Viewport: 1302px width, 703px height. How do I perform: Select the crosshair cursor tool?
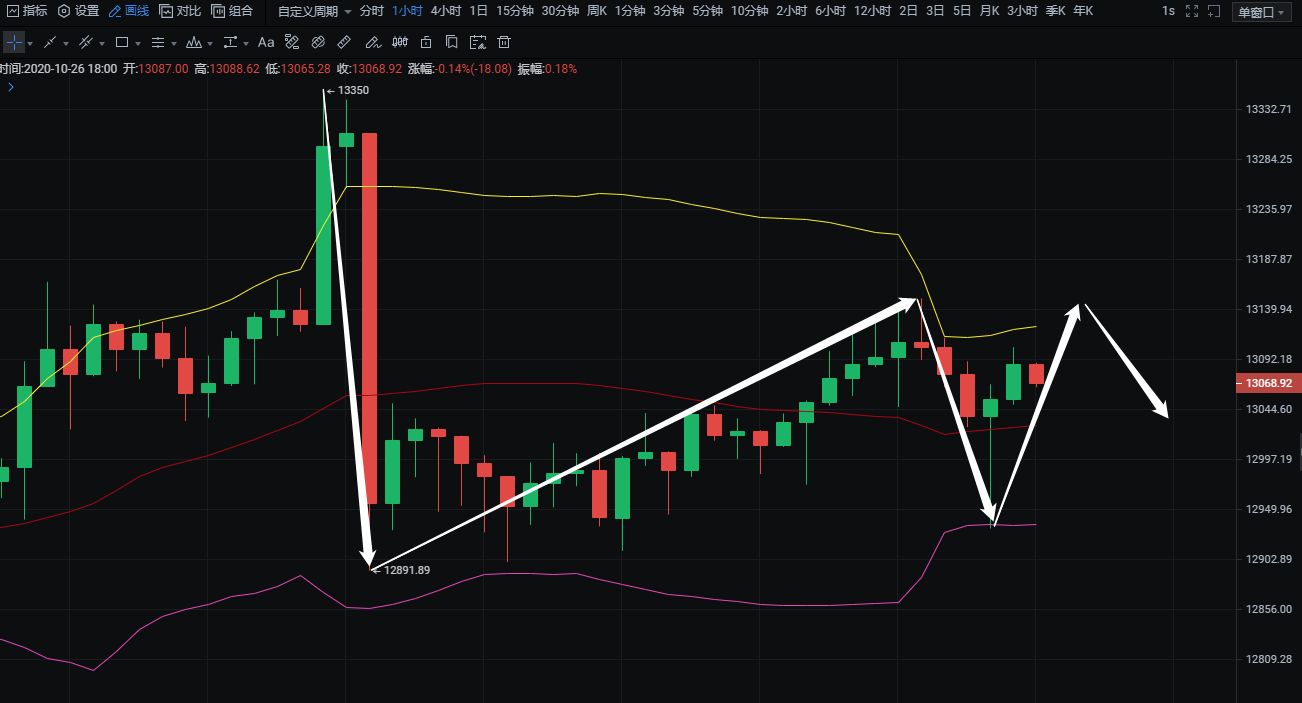[x=14, y=43]
